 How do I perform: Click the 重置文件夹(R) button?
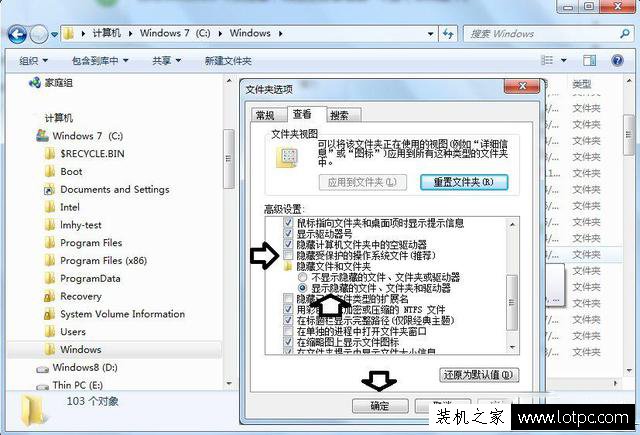(x=464, y=182)
